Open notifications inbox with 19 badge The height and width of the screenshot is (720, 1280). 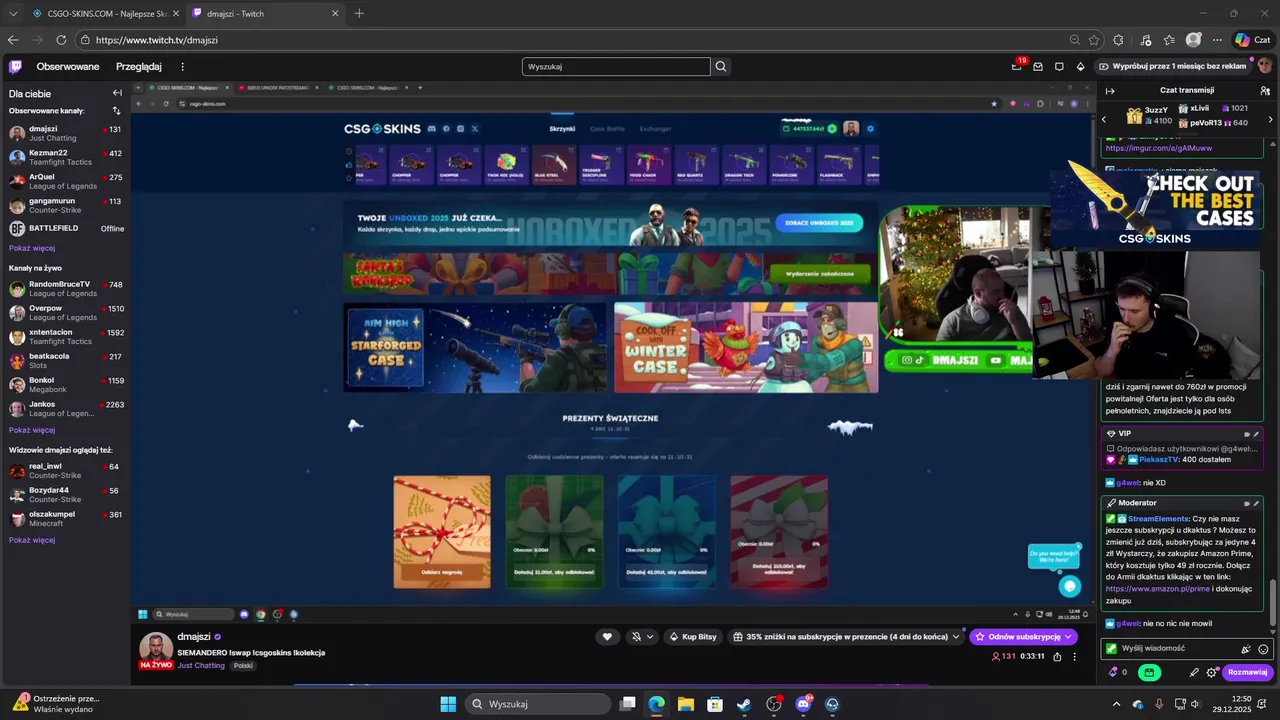coord(1017,67)
